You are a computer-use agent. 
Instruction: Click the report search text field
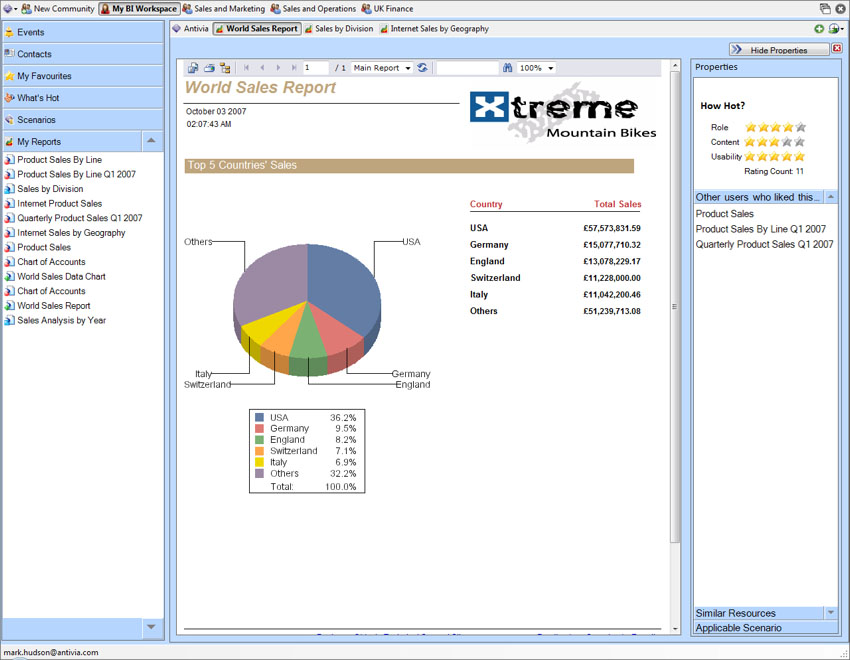(467, 68)
